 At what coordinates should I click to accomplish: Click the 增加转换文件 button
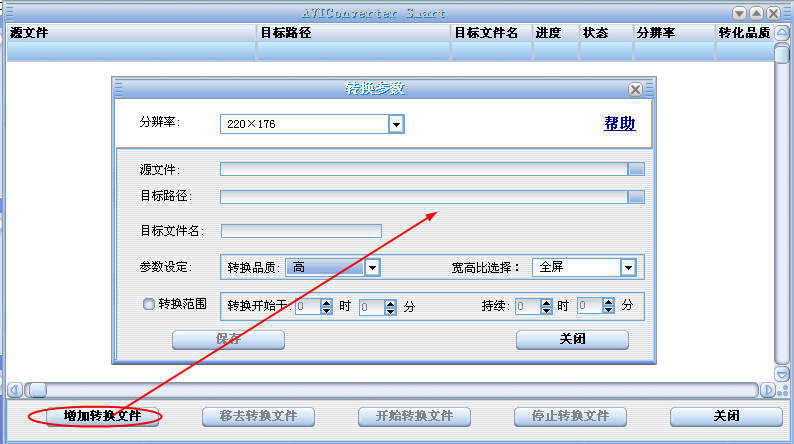point(102,416)
